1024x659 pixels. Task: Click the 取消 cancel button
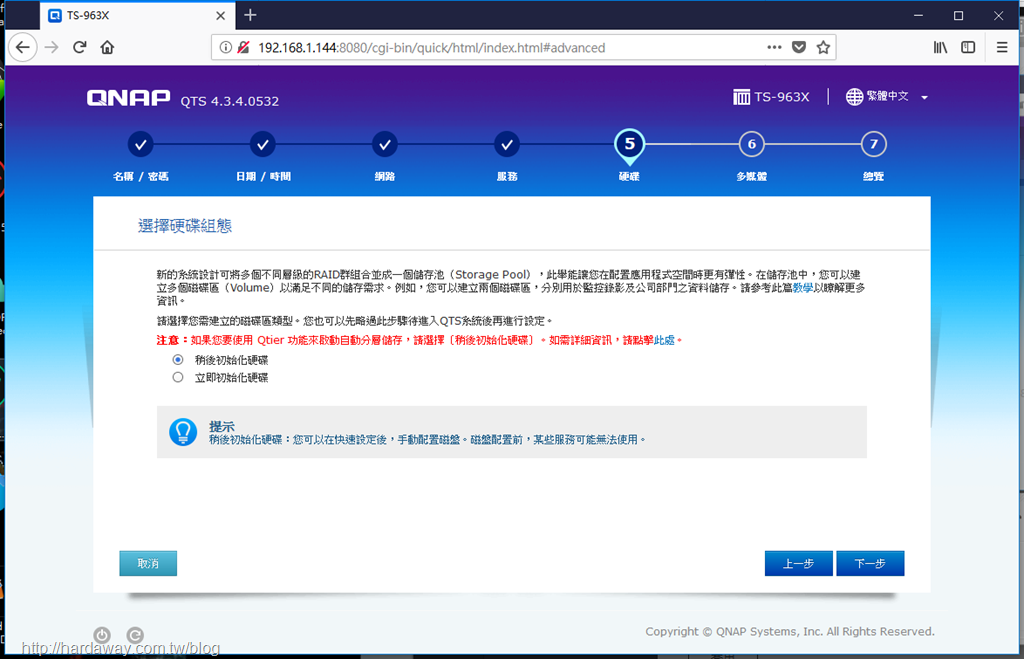tap(148, 564)
